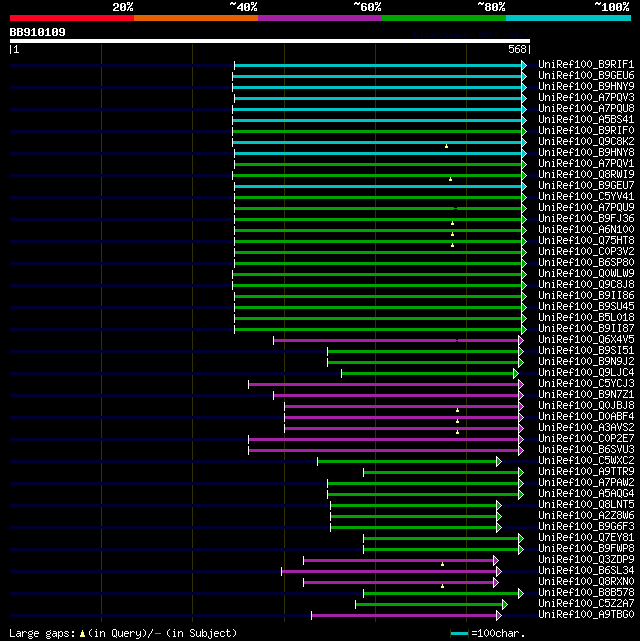This screenshot has width=640, height=641.
Task: Select UniRef100_Q8LNT5 label
Action: [586, 504]
